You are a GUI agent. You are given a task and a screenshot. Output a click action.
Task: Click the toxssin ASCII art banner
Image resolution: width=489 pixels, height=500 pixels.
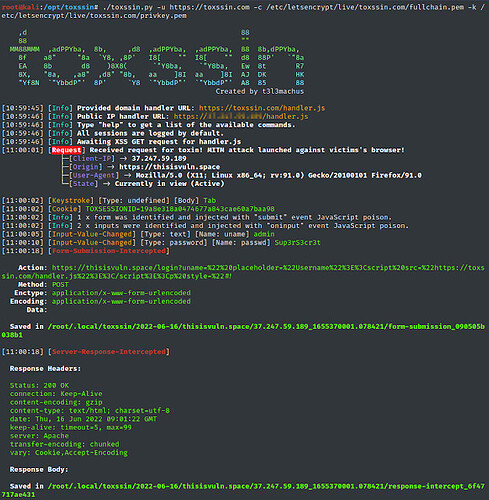(157, 57)
